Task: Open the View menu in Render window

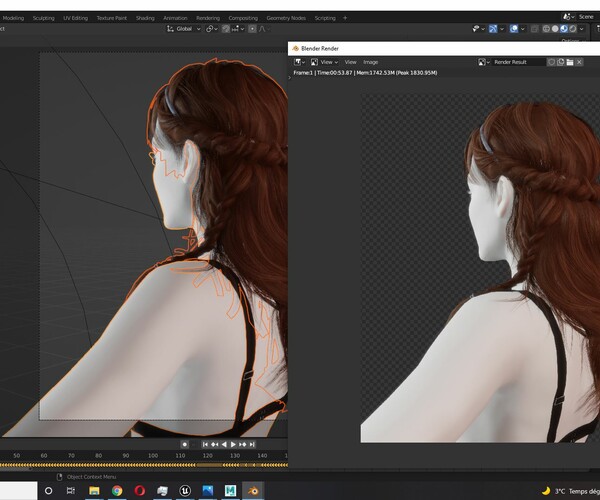Action: point(350,62)
